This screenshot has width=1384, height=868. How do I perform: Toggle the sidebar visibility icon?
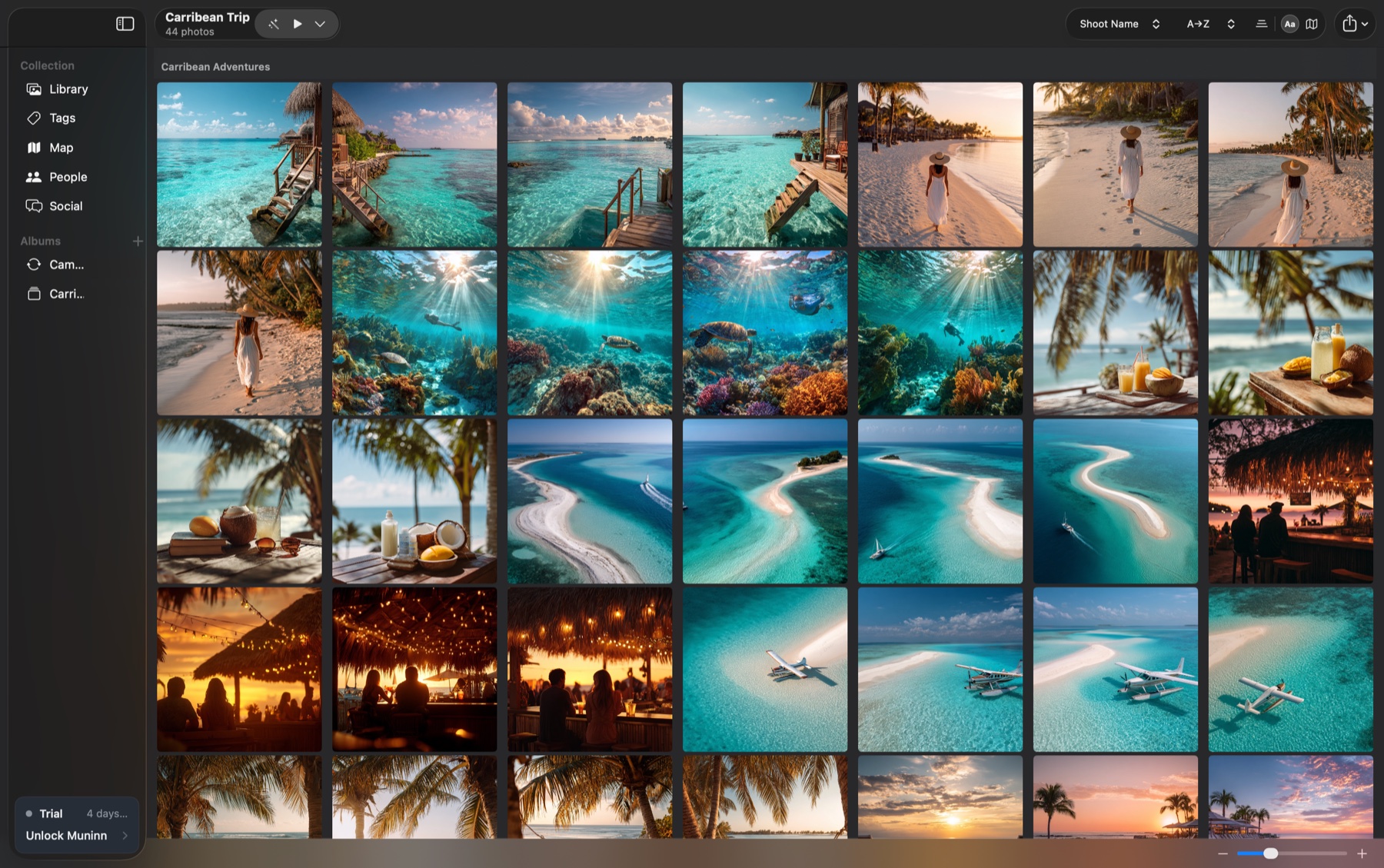(x=125, y=24)
